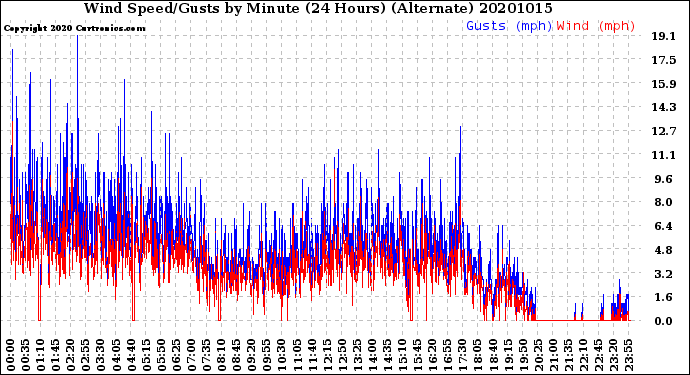Click the 15.9 y-axis value
690x375 pixels.
point(664,84)
